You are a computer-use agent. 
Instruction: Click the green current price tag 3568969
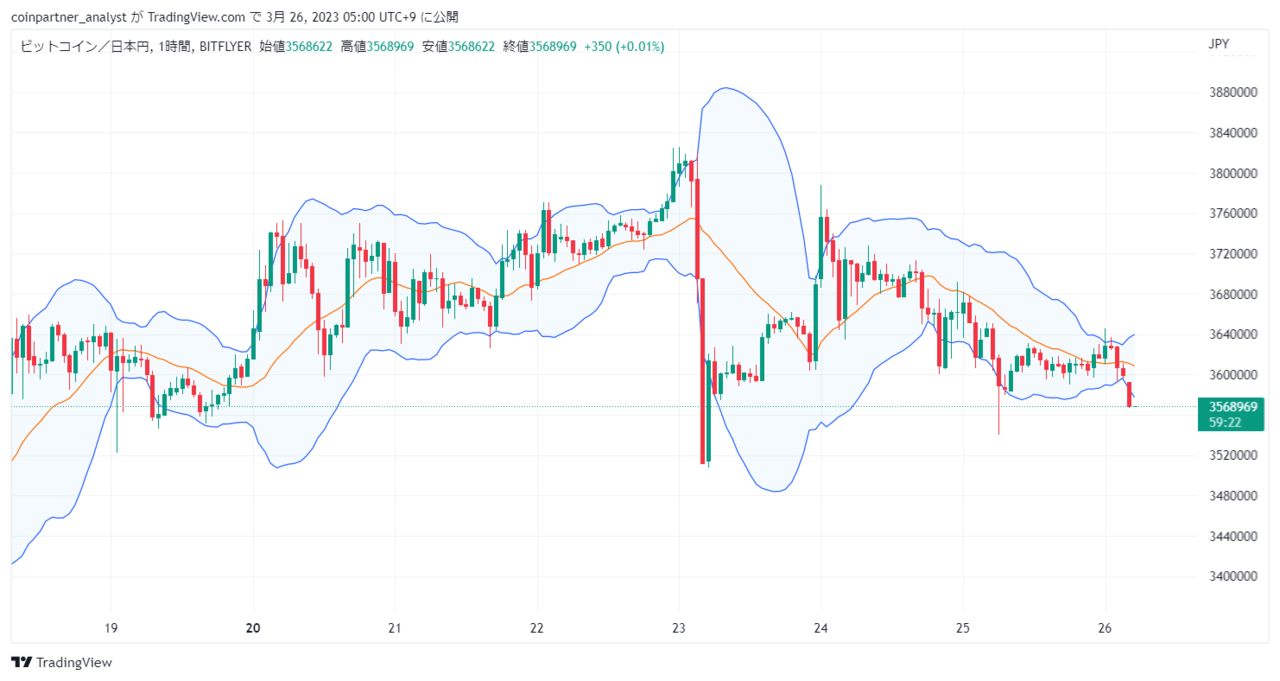(x=1232, y=407)
